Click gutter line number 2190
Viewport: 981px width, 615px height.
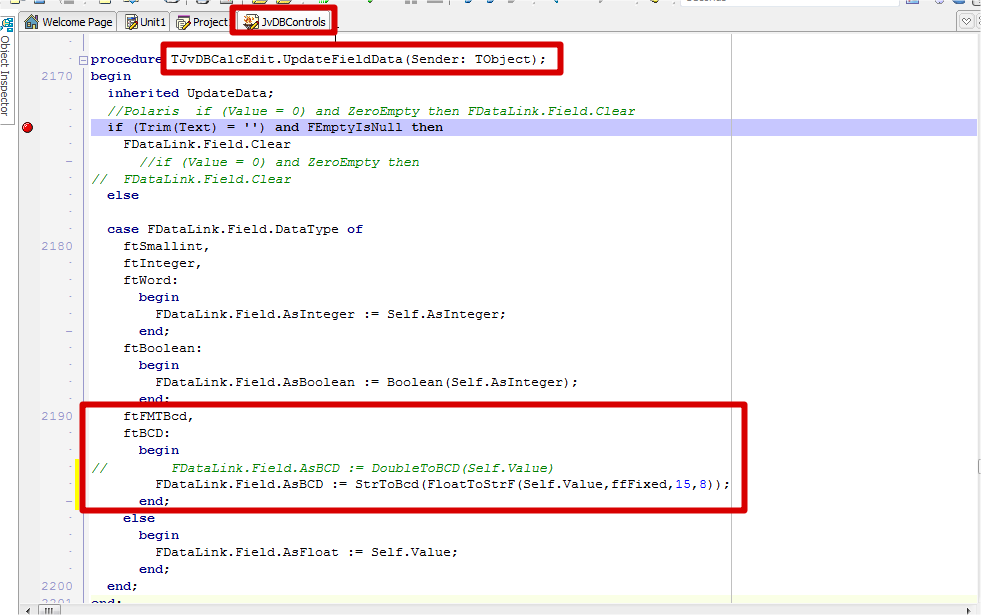(57, 416)
